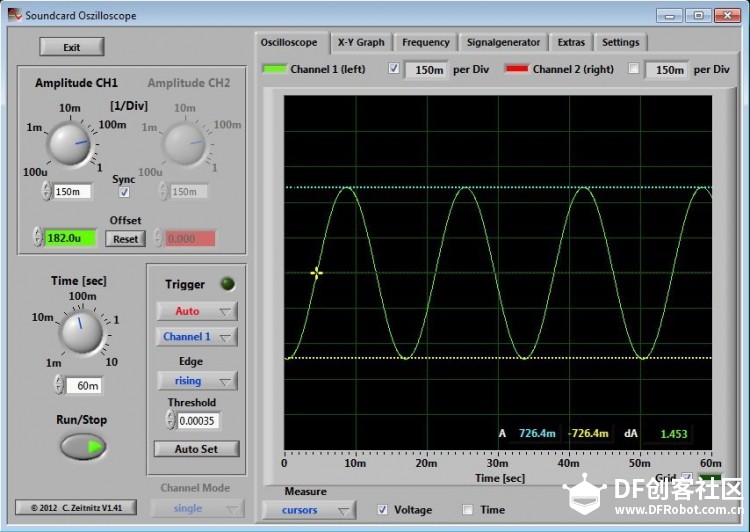Click the CH1 amplitude 150m value field
750x532 pixels.
click(x=72, y=191)
